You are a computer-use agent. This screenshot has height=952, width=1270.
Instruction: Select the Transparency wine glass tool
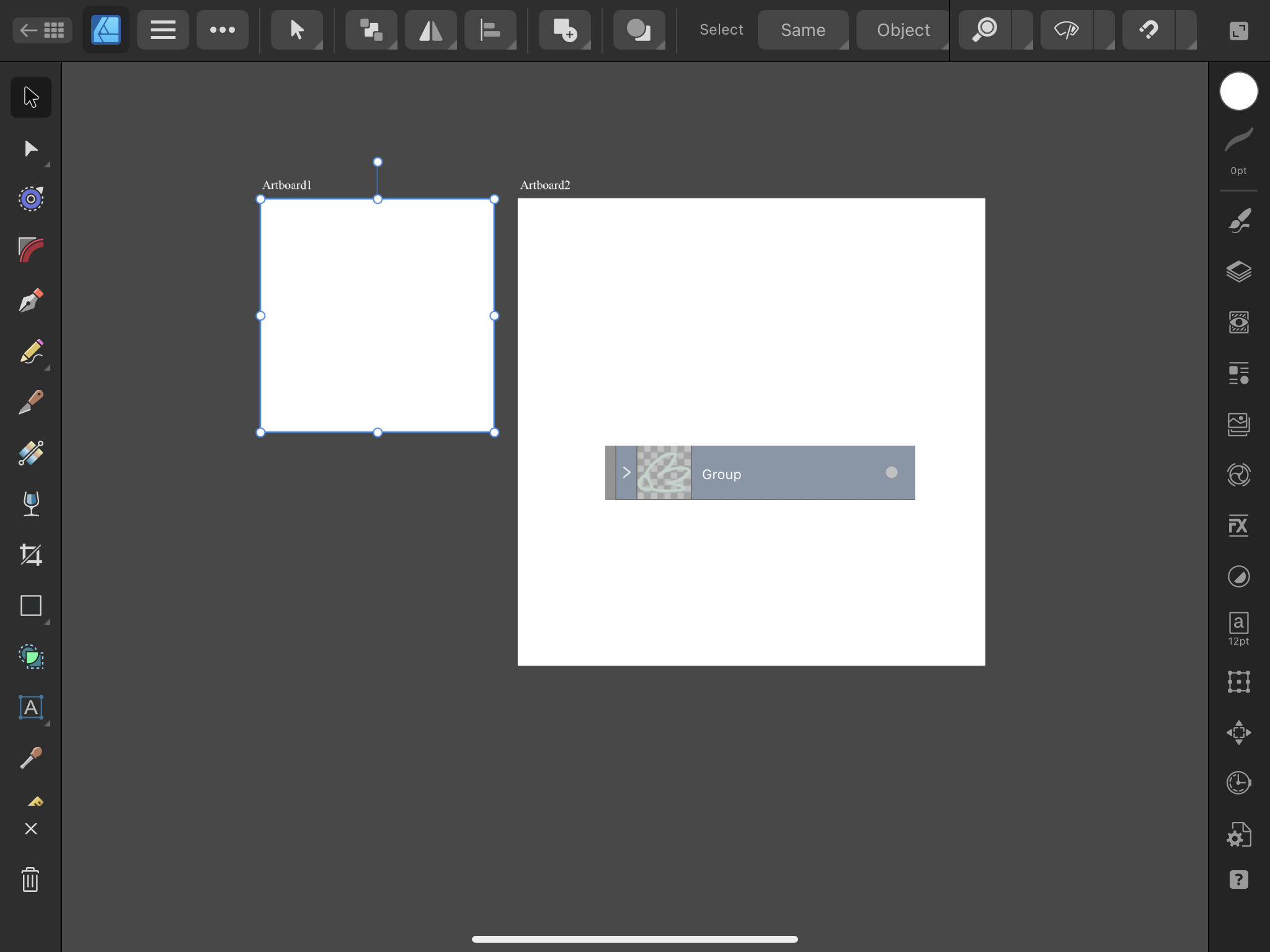[31, 504]
